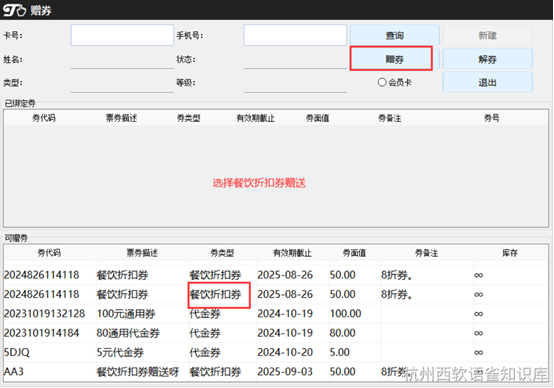Select coupon code 20231019132128

coord(45,313)
